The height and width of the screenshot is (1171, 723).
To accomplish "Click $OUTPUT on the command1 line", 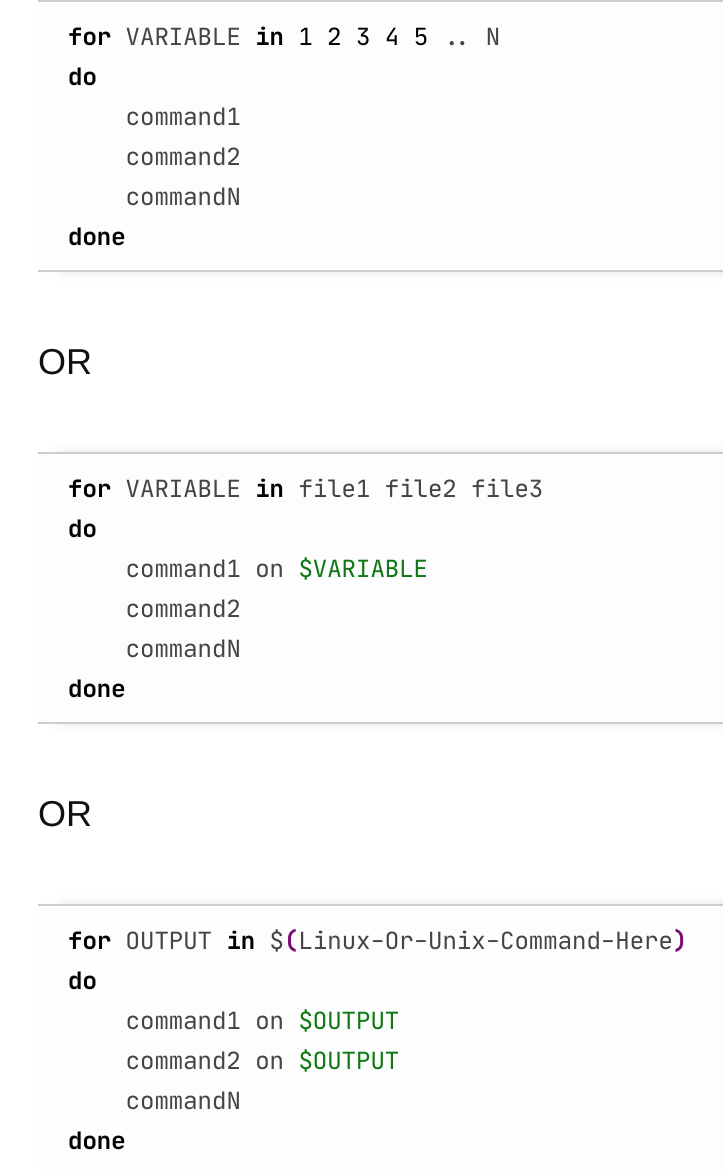I will [349, 1021].
